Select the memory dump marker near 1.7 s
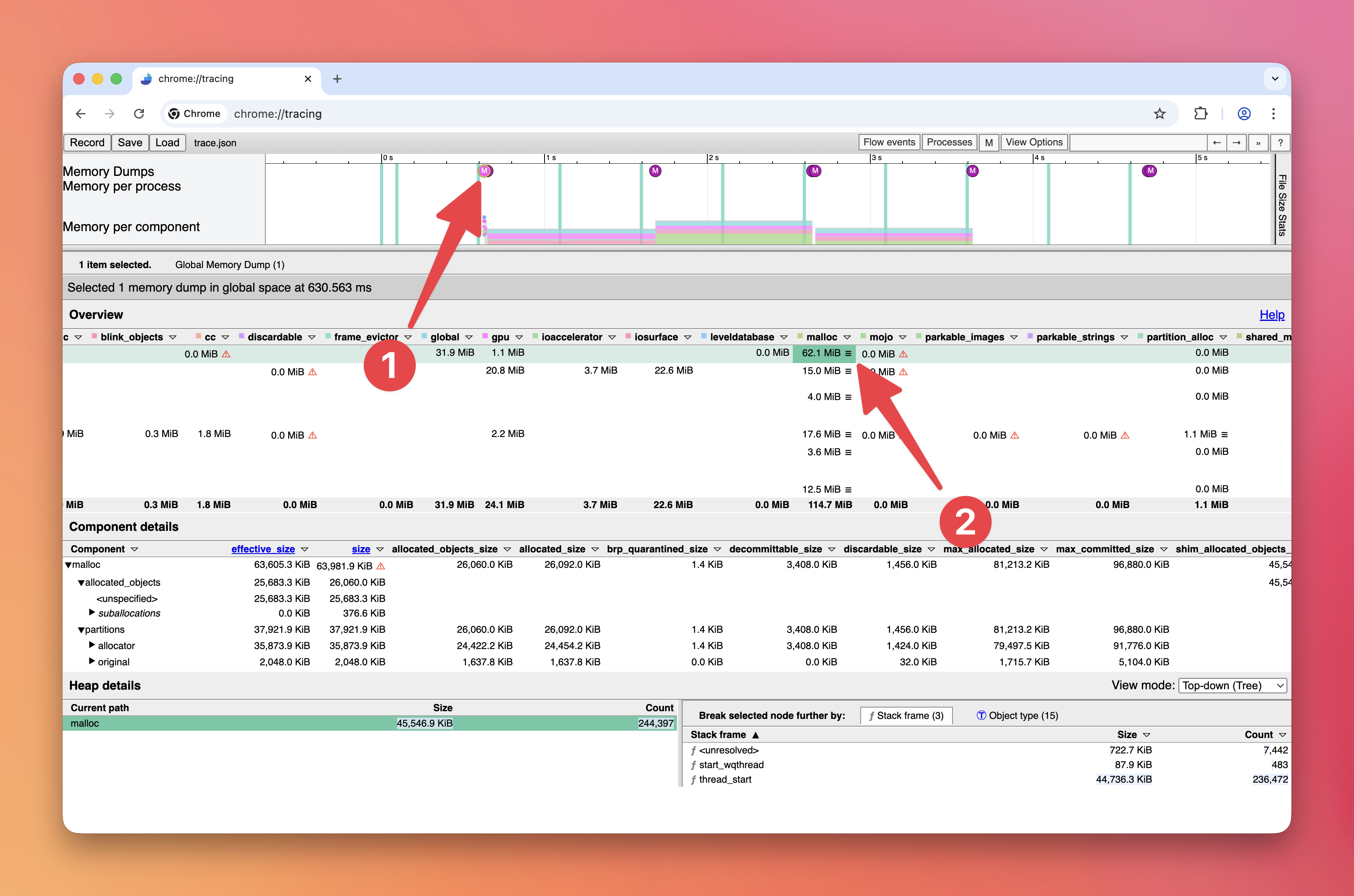The image size is (1354, 896). pyautogui.click(x=655, y=171)
